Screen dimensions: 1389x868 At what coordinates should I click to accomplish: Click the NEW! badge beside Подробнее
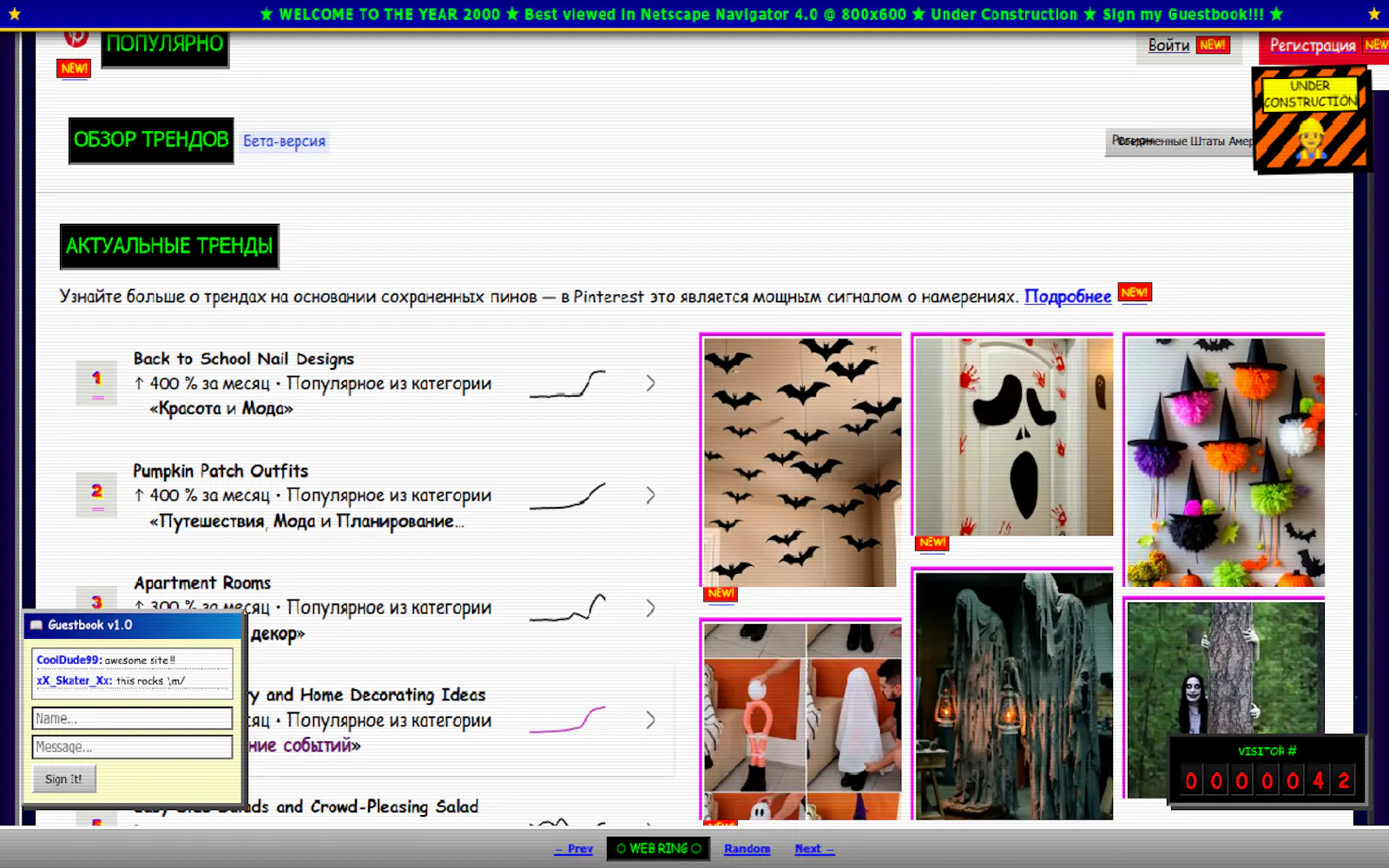coord(1134,293)
